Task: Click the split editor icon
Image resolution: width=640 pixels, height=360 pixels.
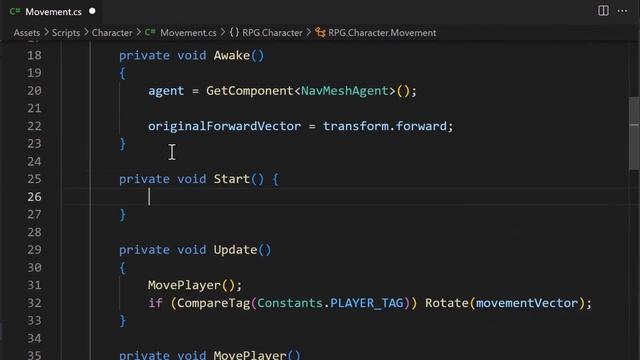Action: click(x=603, y=11)
